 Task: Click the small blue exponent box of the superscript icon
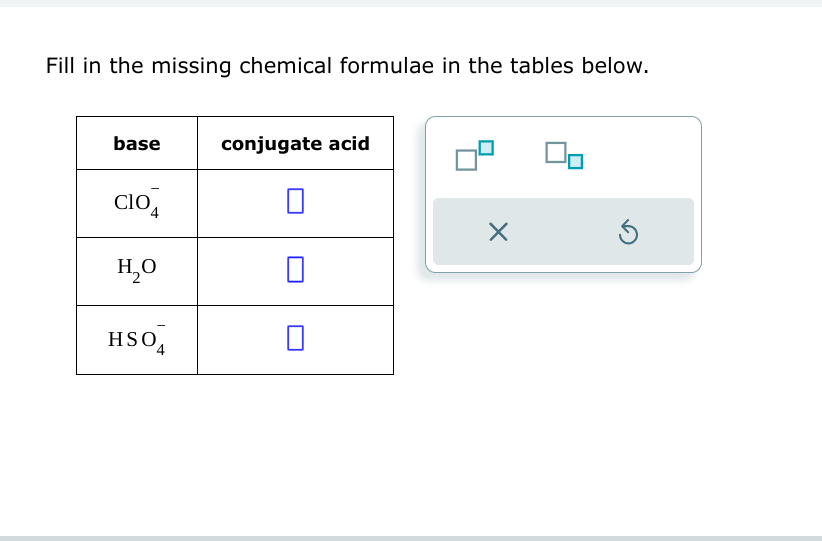click(x=486, y=148)
